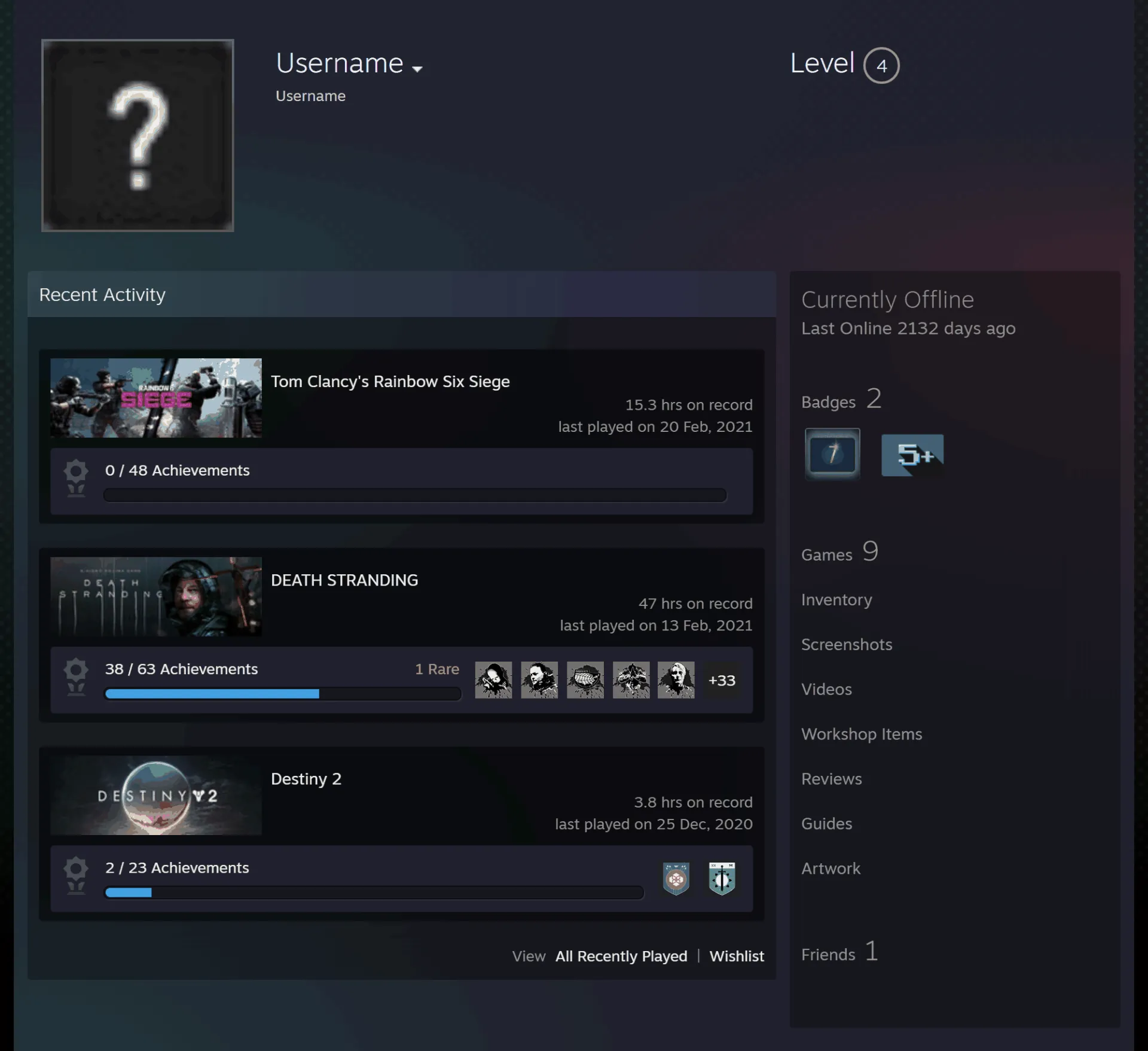Screen dimensions: 1148x1051
Task: Click the Death Stranding achievement progress bar
Action: click(283, 694)
